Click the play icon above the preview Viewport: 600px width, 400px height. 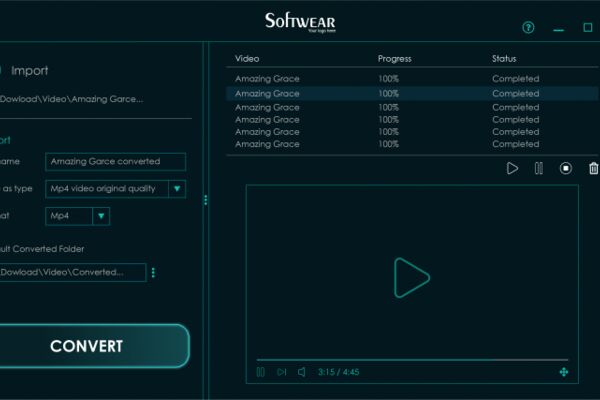(x=512, y=168)
